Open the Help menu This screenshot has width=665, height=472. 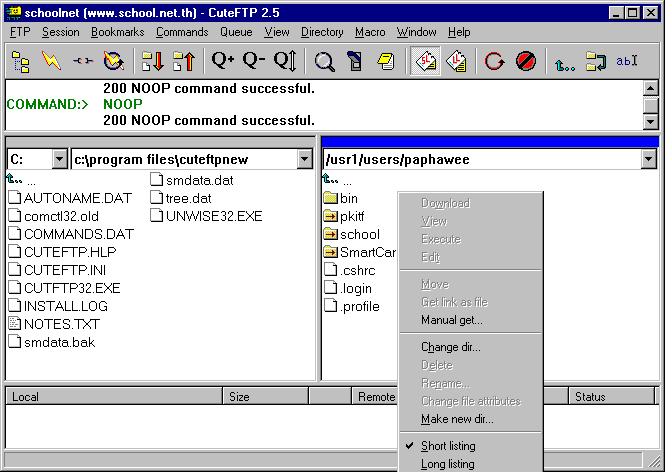point(459,32)
